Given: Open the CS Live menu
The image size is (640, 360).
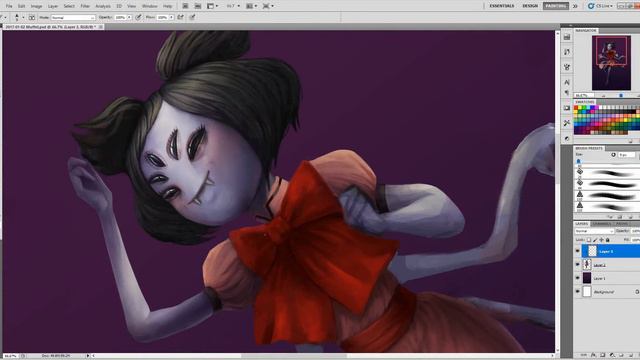Looking at the screenshot, I should (x=600, y=6).
